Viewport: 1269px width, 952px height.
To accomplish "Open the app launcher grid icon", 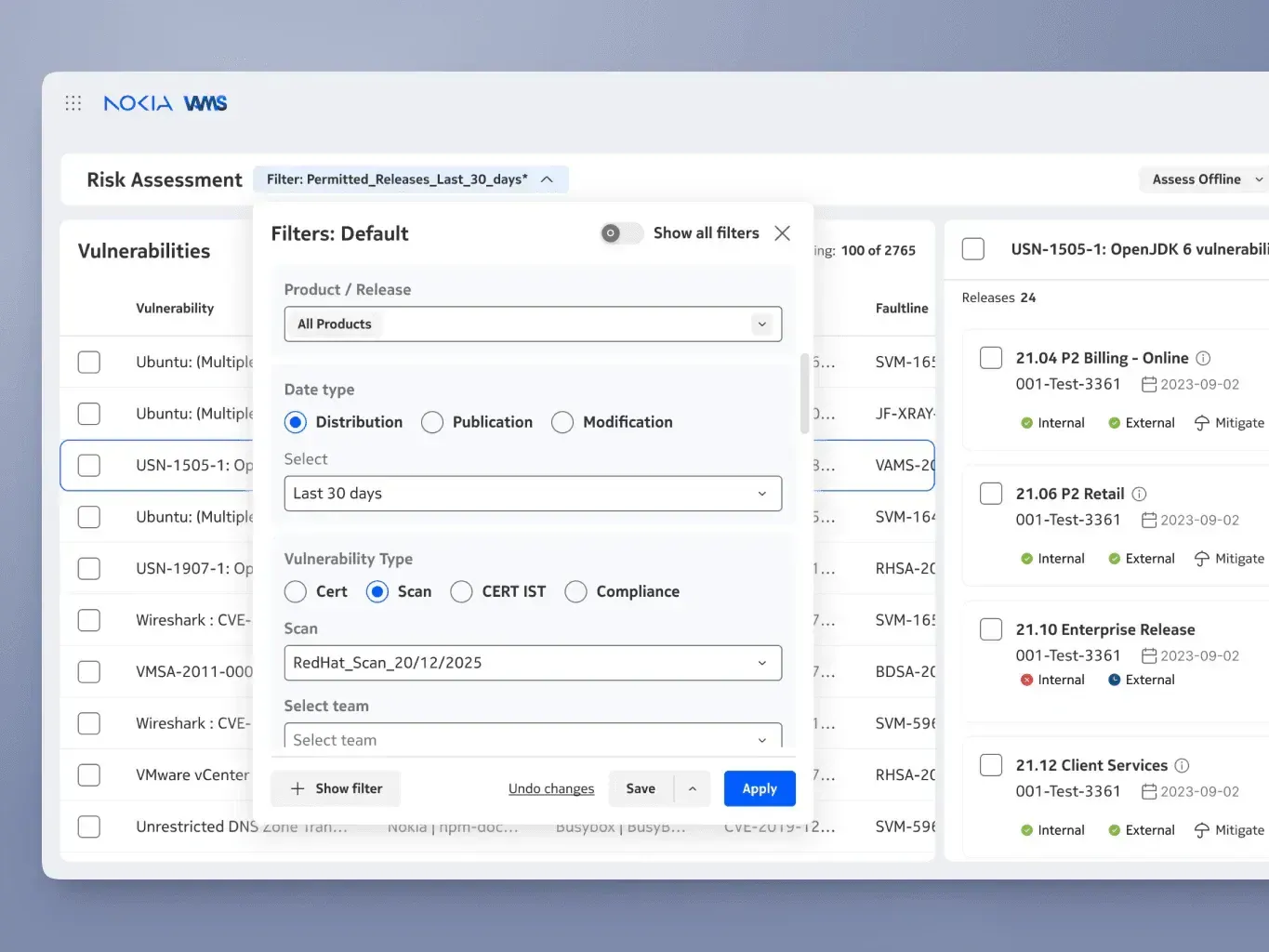I will coord(73,103).
